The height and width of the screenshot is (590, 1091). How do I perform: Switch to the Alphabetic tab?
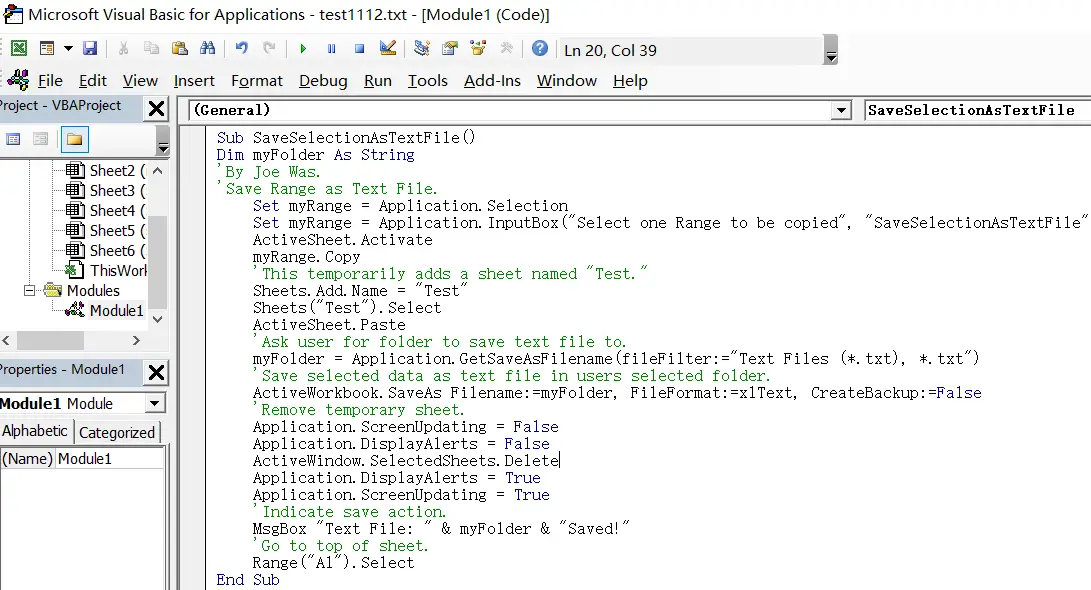click(35, 431)
